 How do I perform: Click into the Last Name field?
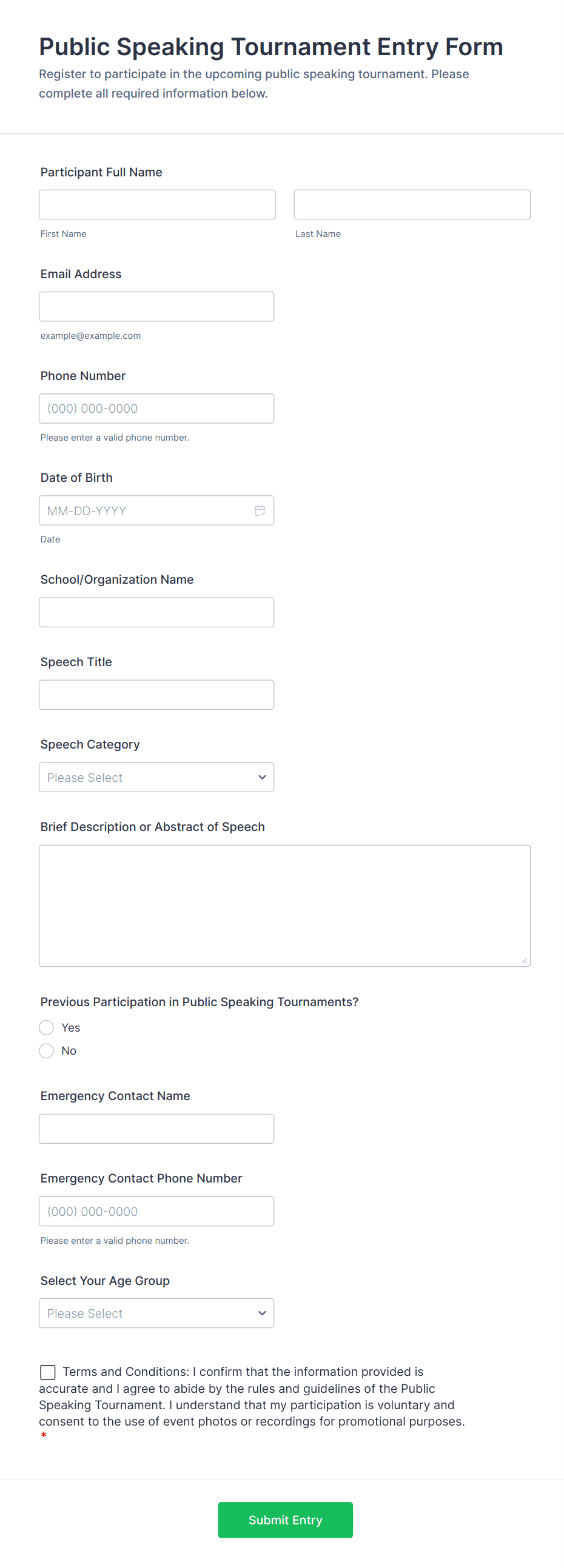coord(412,204)
